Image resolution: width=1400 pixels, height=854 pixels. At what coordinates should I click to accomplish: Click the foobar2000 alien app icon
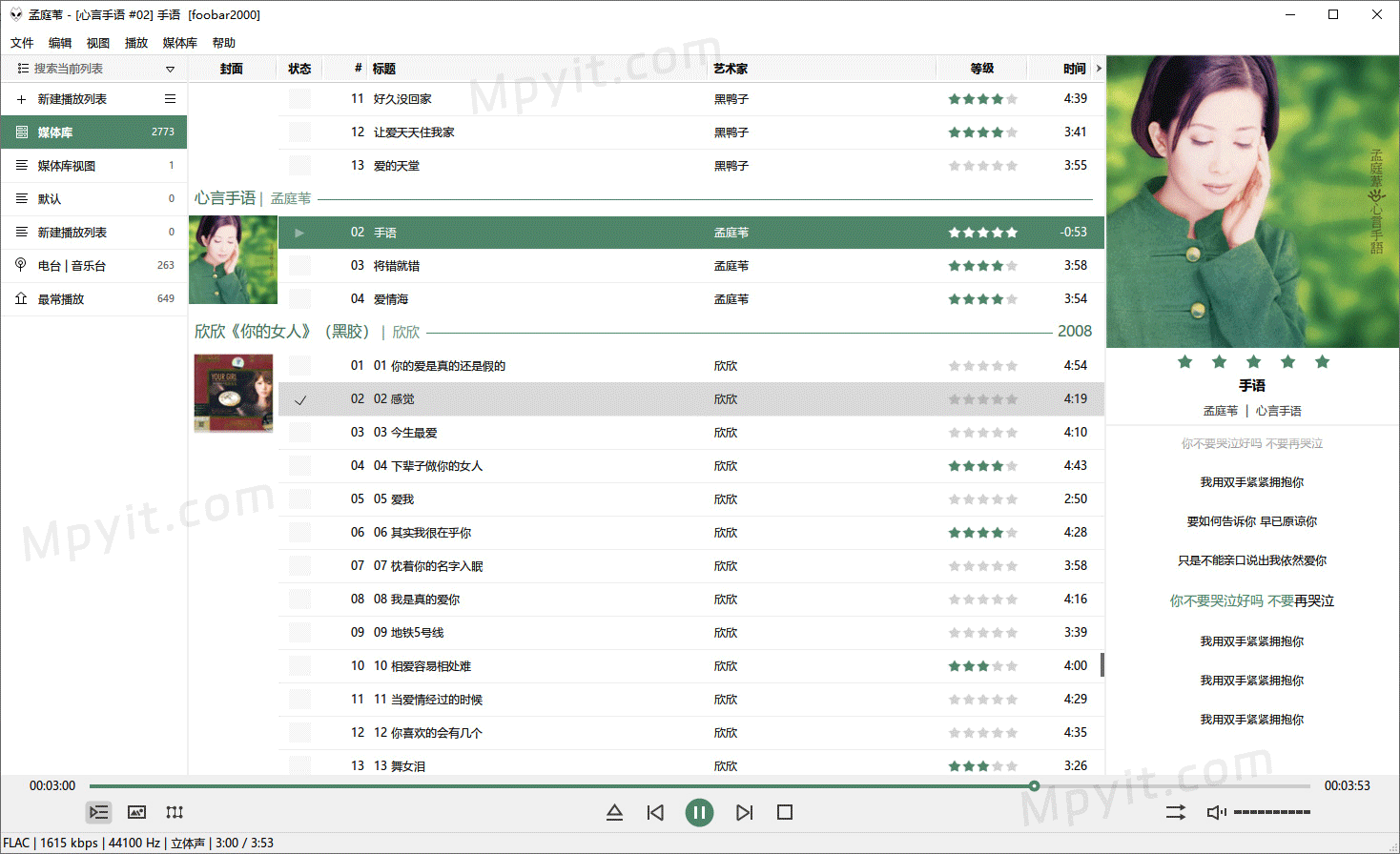pyautogui.click(x=15, y=14)
